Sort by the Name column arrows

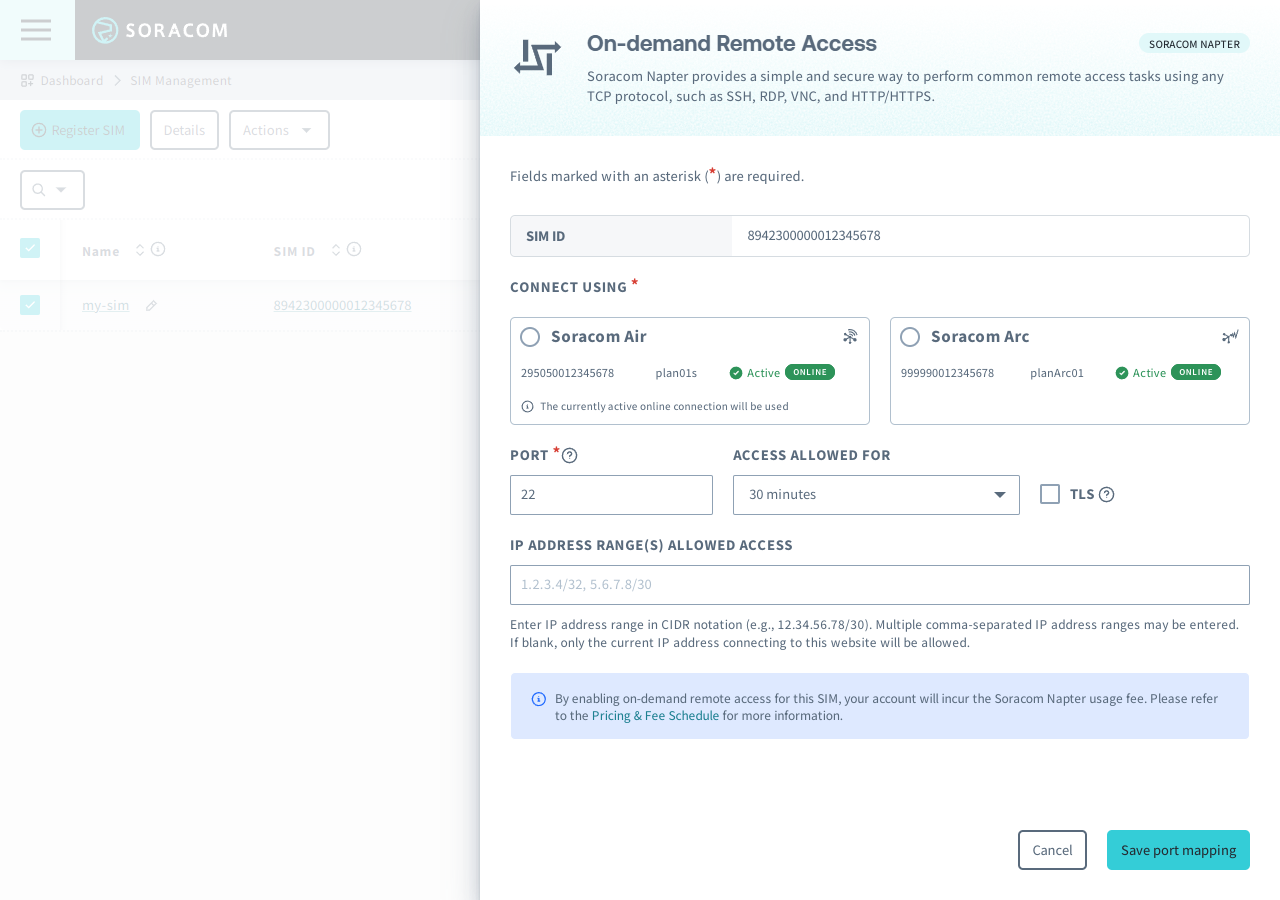tap(140, 250)
